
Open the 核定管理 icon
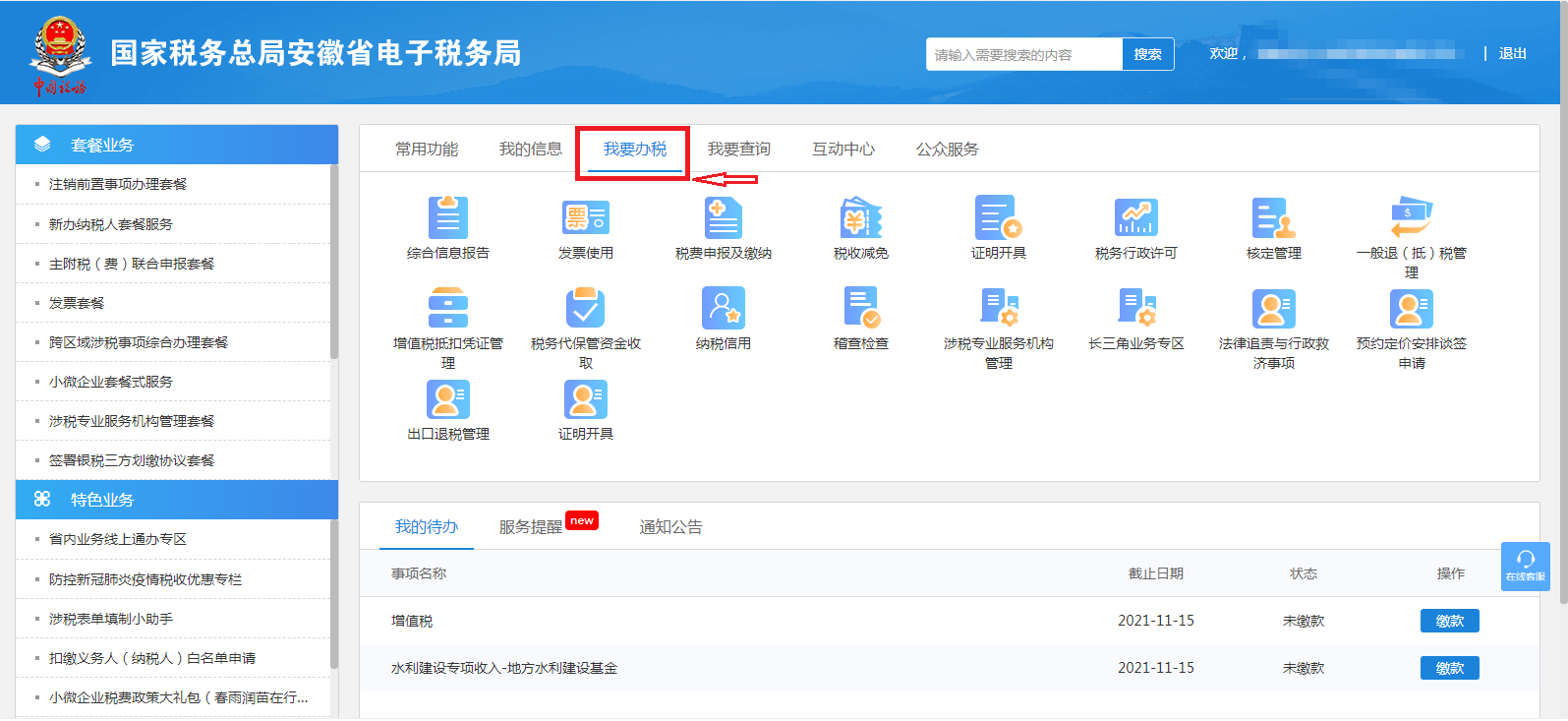click(x=1274, y=217)
